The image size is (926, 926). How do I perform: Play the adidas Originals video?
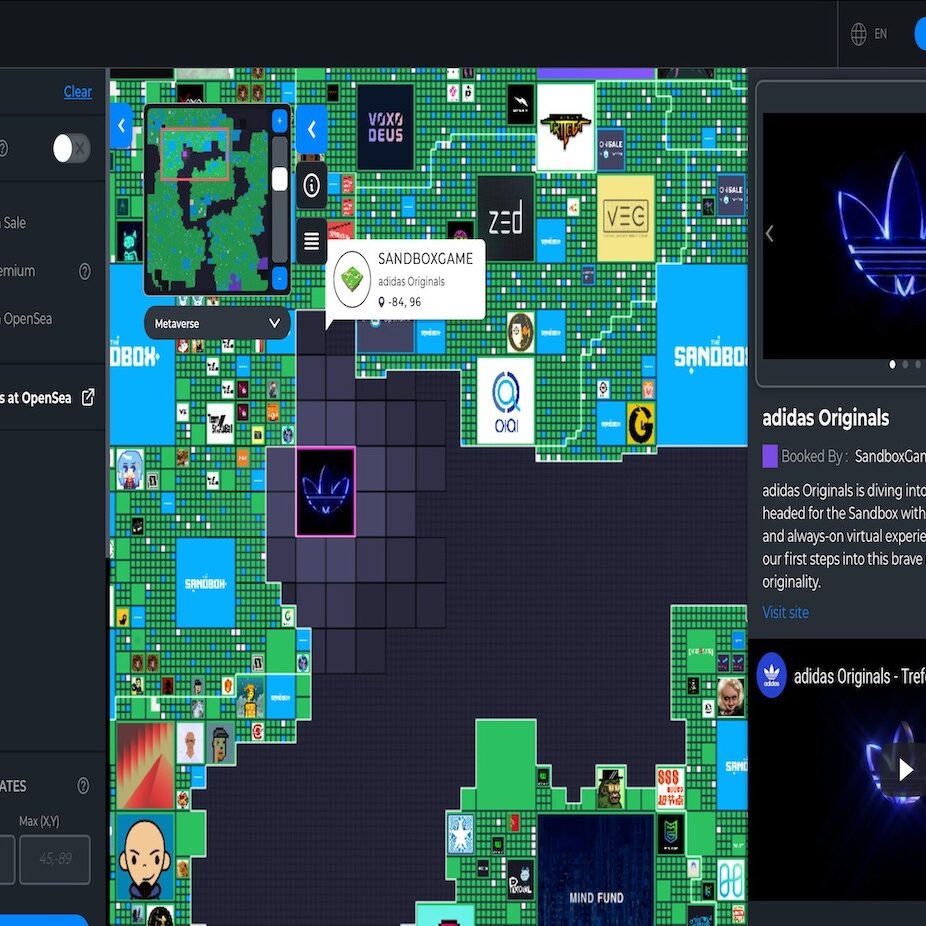905,768
